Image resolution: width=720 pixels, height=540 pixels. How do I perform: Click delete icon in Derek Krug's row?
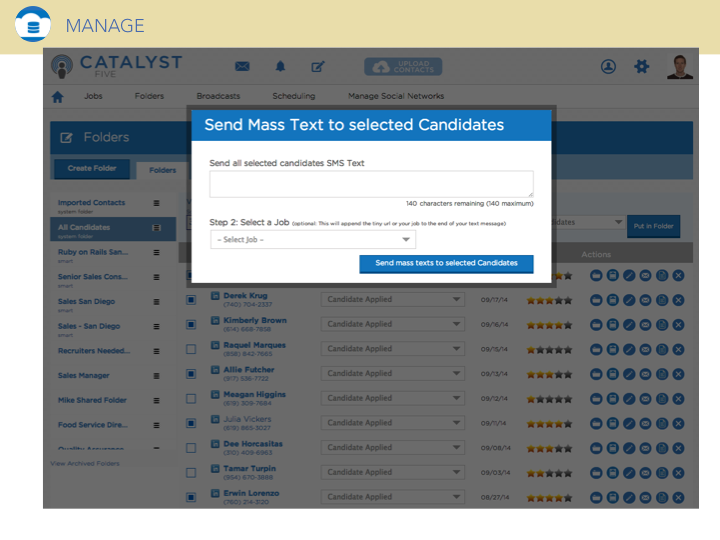tap(678, 299)
